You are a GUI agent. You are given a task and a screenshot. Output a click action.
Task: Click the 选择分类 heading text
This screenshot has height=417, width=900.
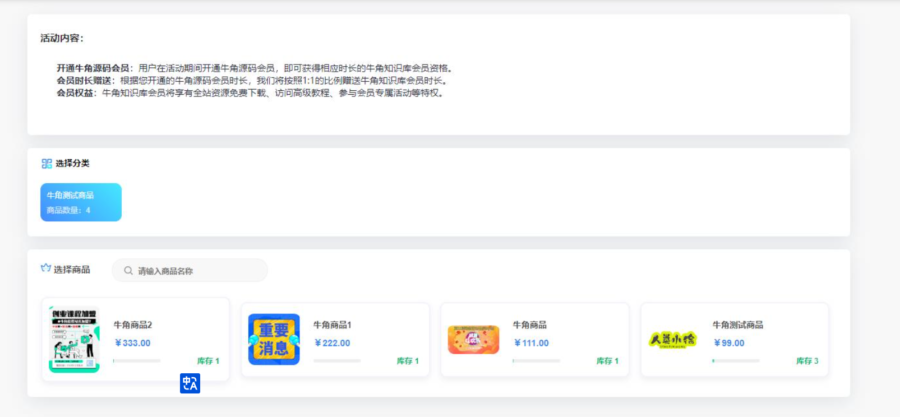pyautogui.click(x=72, y=163)
